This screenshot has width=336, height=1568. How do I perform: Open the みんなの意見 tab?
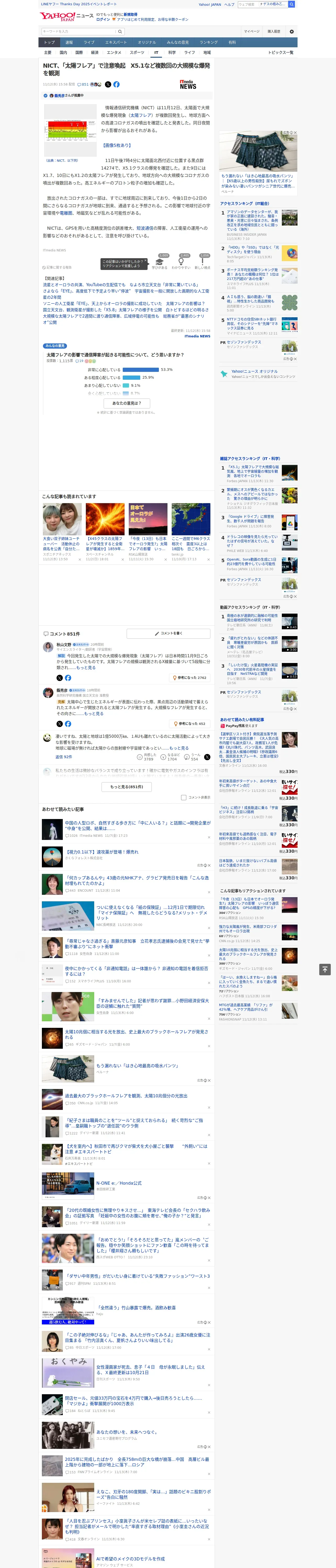click(177, 43)
